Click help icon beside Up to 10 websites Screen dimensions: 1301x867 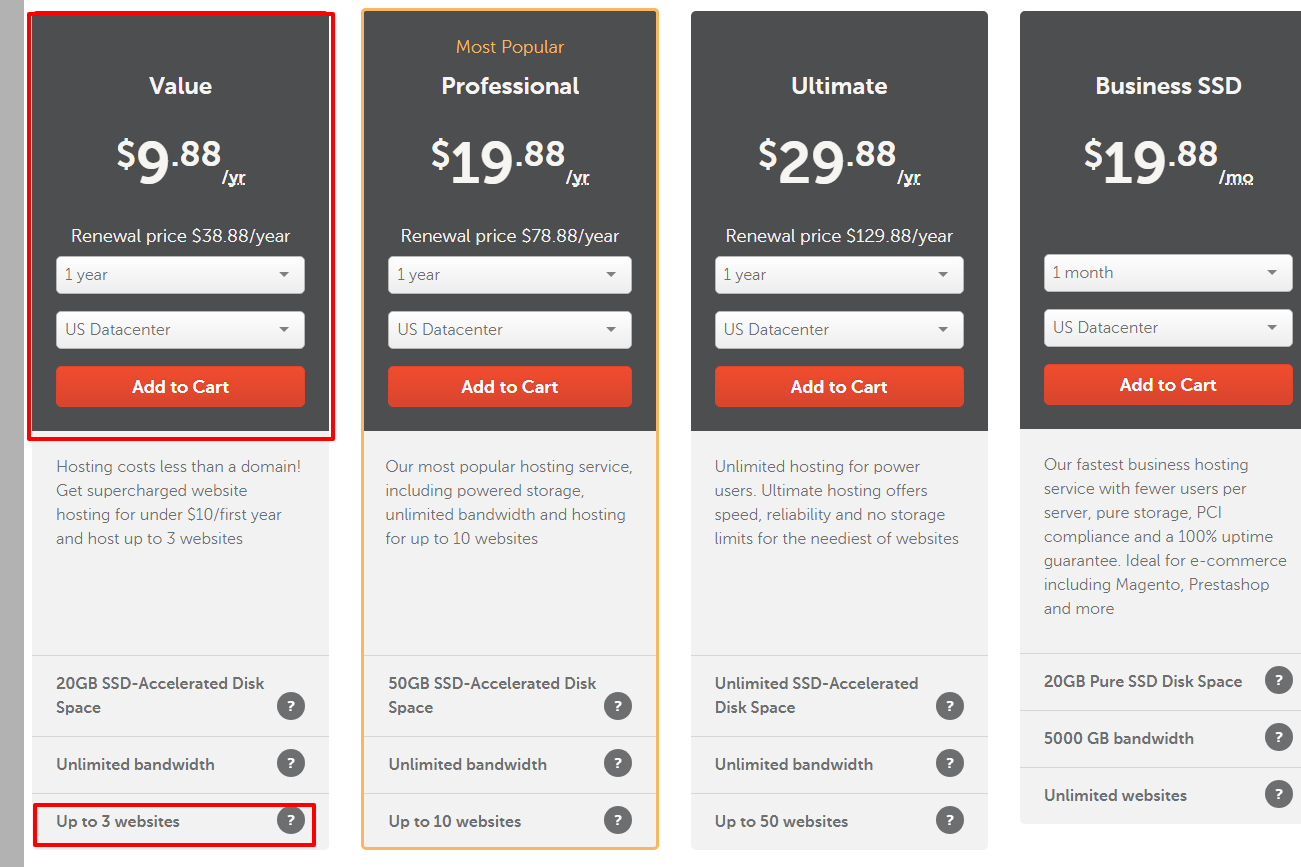(618, 821)
